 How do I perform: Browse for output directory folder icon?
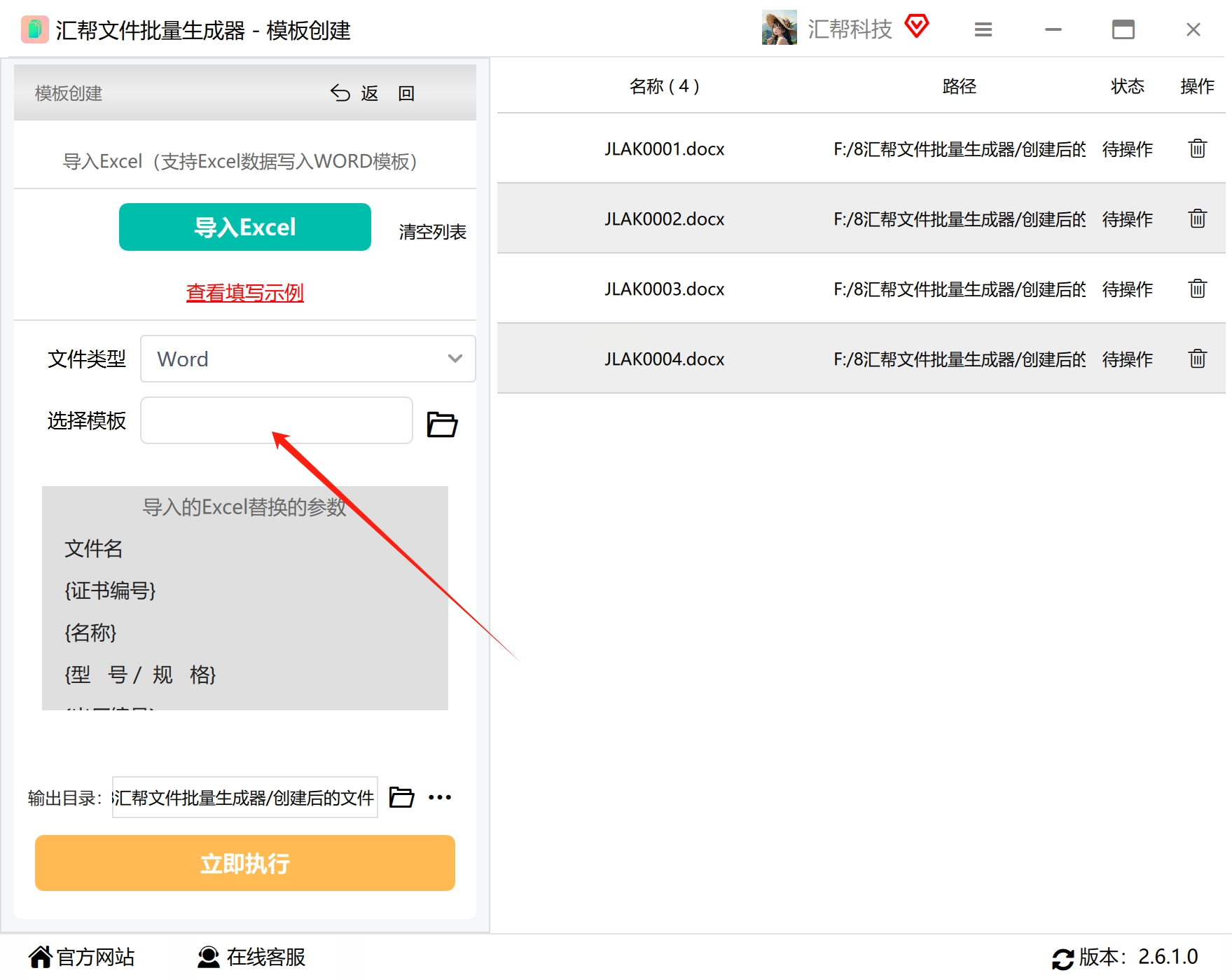401,797
